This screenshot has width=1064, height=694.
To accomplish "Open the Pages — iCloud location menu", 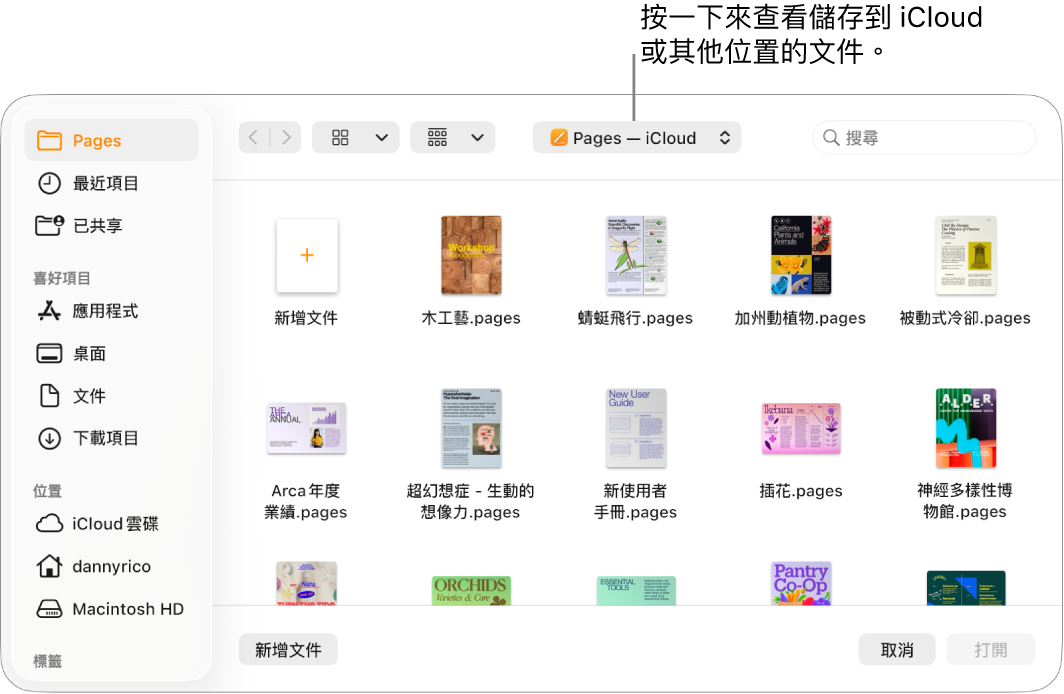I will coord(637,137).
